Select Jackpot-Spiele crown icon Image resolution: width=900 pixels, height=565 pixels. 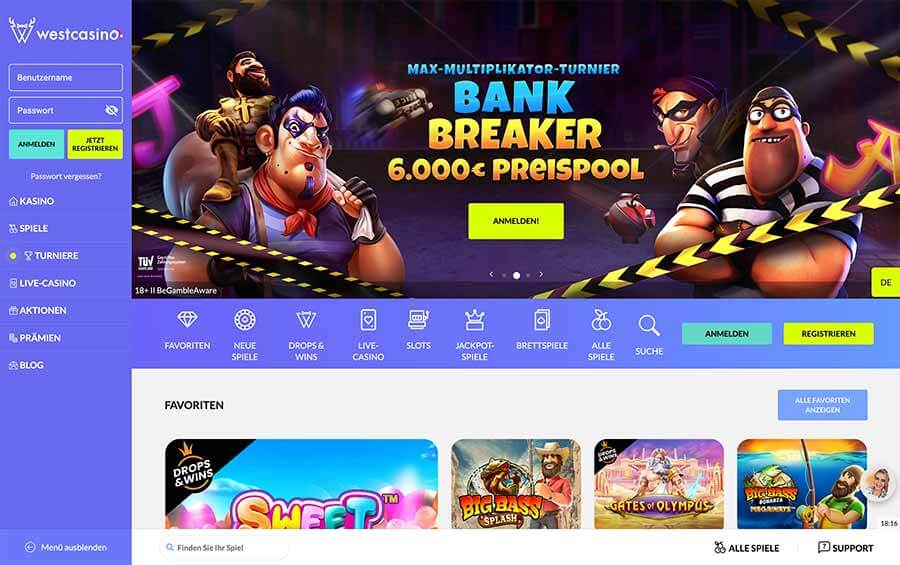(x=475, y=320)
